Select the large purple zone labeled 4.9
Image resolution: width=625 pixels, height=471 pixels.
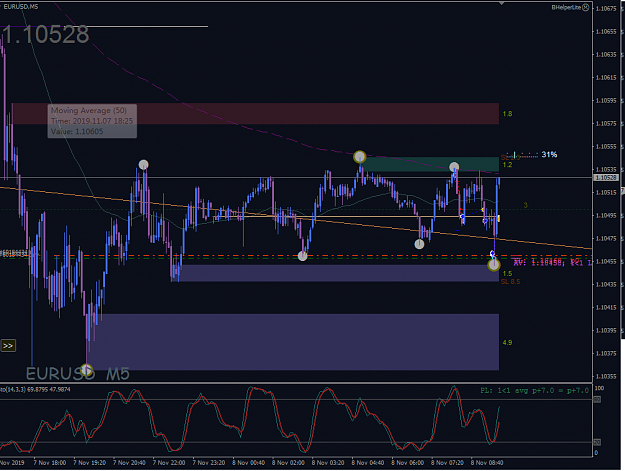(x=294, y=342)
